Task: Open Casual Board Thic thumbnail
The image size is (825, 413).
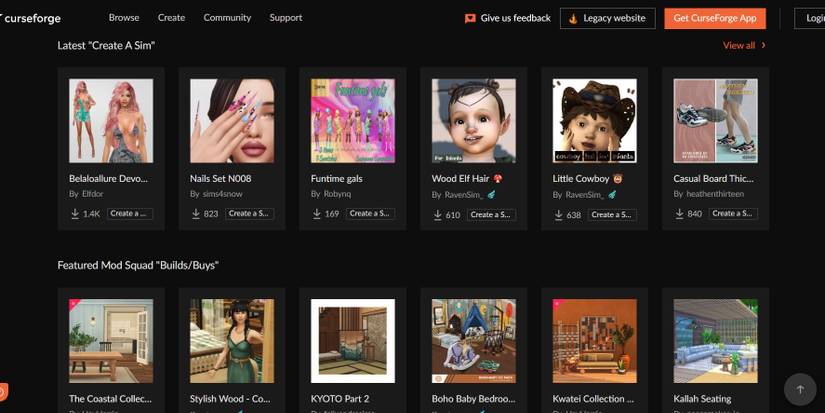Action: tap(716, 120)
